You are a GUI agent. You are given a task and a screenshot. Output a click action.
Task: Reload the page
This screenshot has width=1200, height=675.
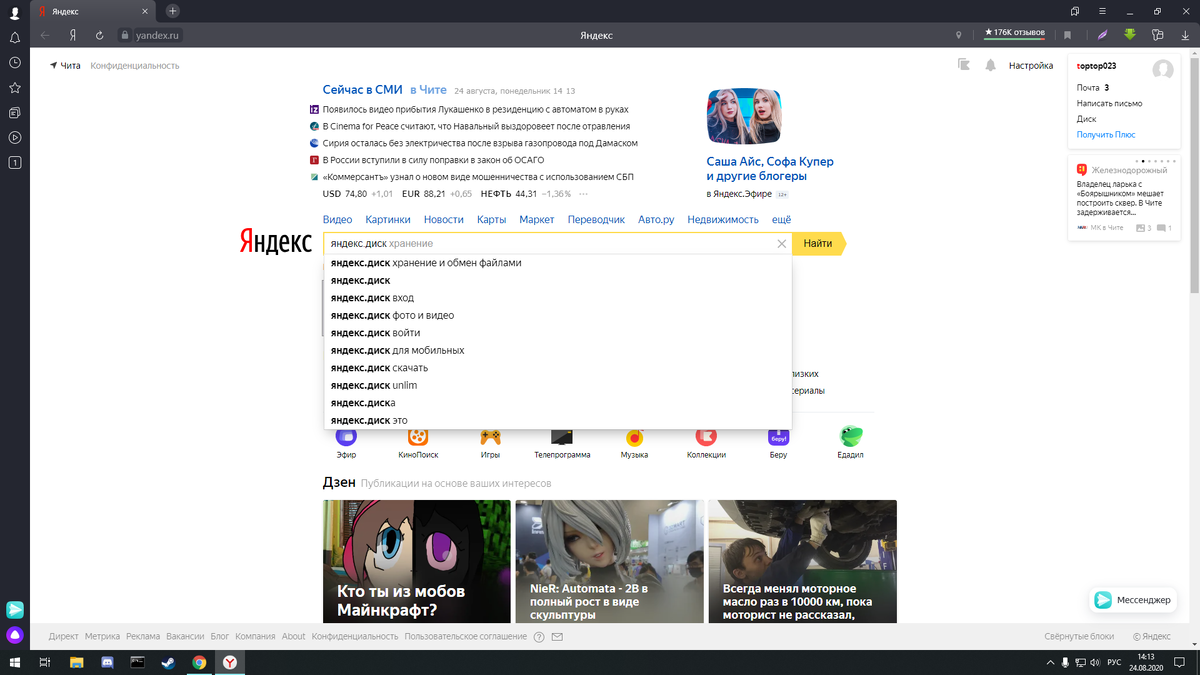[x=100, y=35]
